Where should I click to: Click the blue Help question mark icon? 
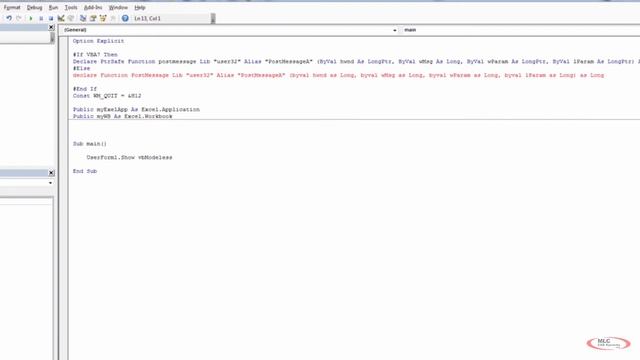point(125,18)
